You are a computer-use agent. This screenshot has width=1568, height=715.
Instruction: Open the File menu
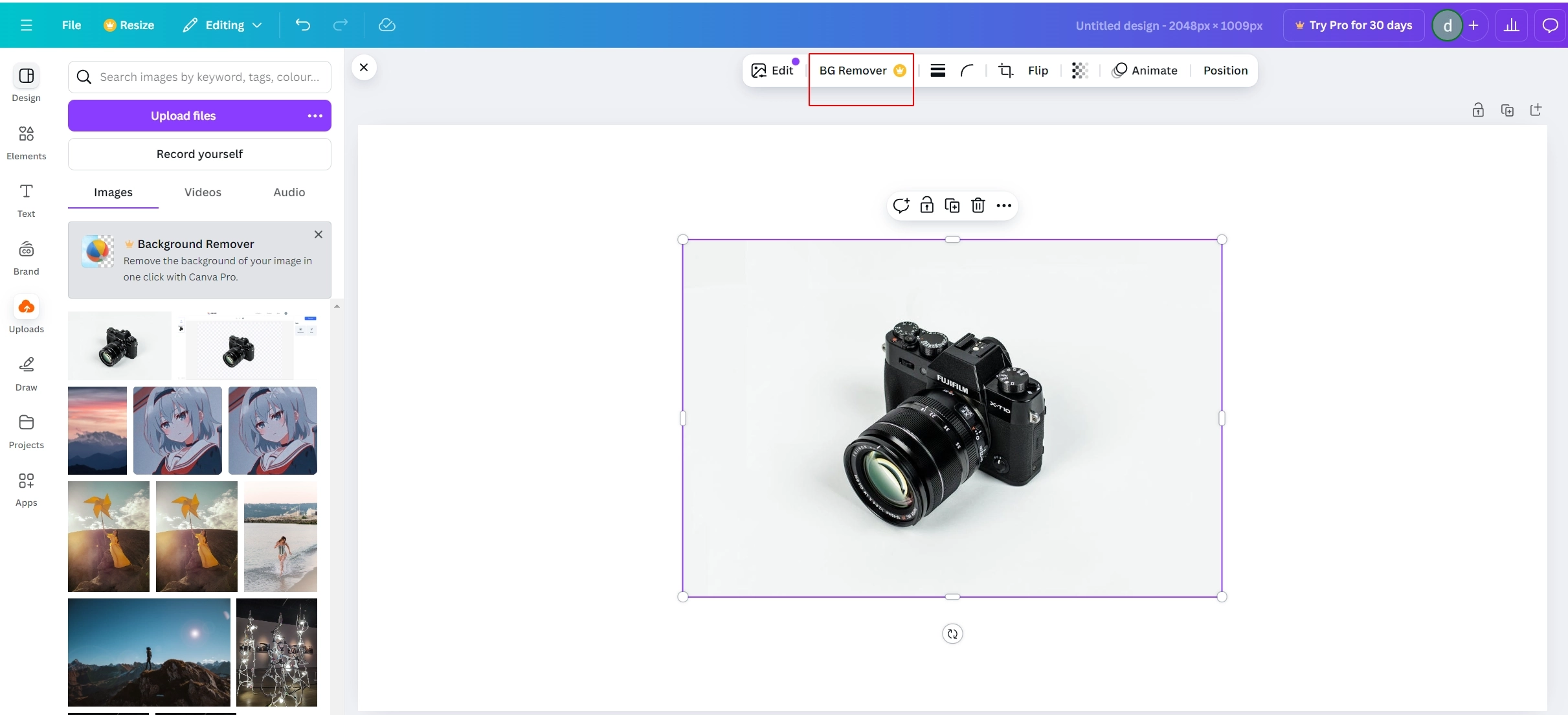pyautogui.click(x=71, y=25)
